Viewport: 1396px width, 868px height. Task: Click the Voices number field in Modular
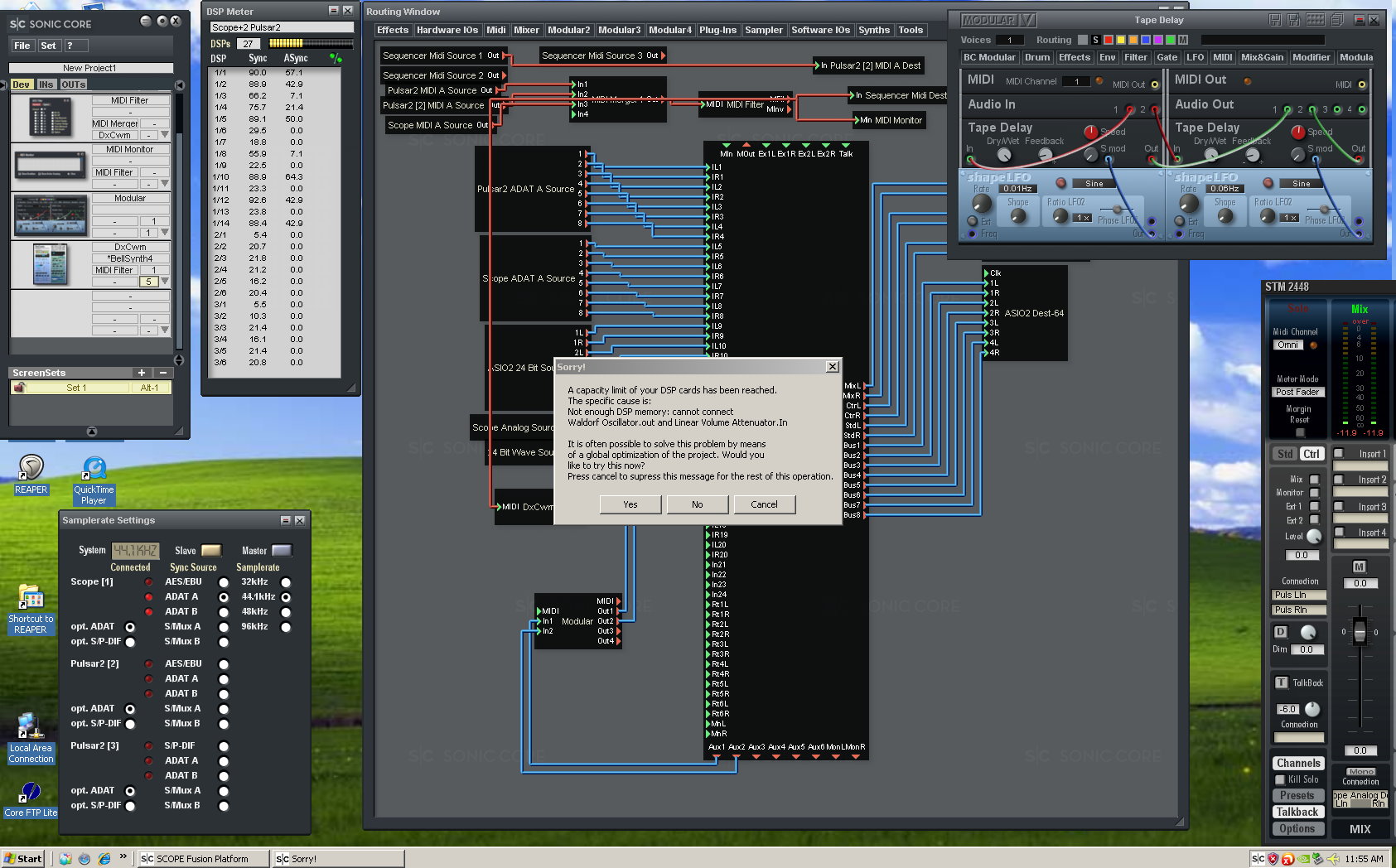point(1009,40)
